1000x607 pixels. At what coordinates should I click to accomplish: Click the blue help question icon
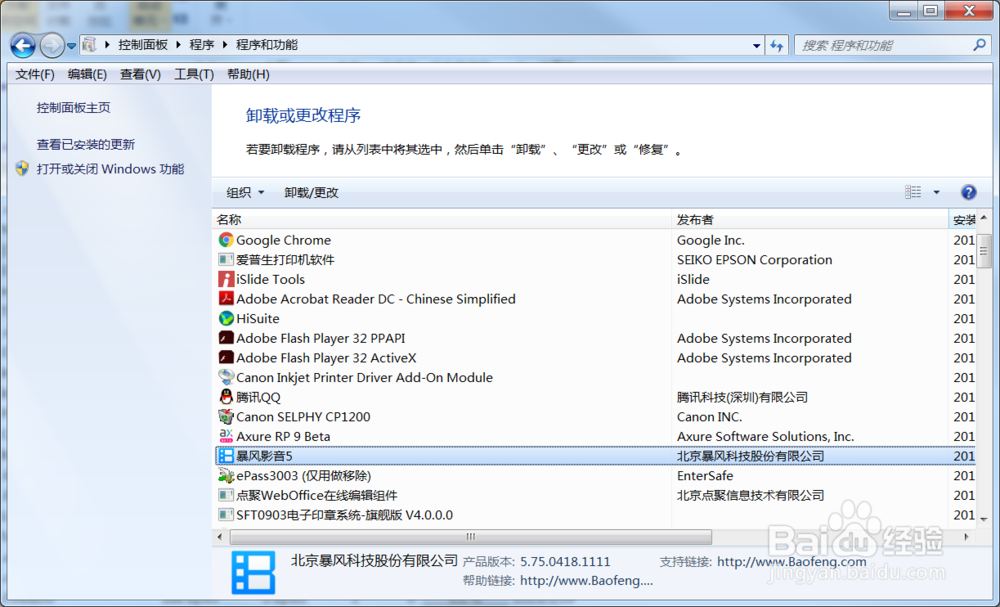[968, 192]
